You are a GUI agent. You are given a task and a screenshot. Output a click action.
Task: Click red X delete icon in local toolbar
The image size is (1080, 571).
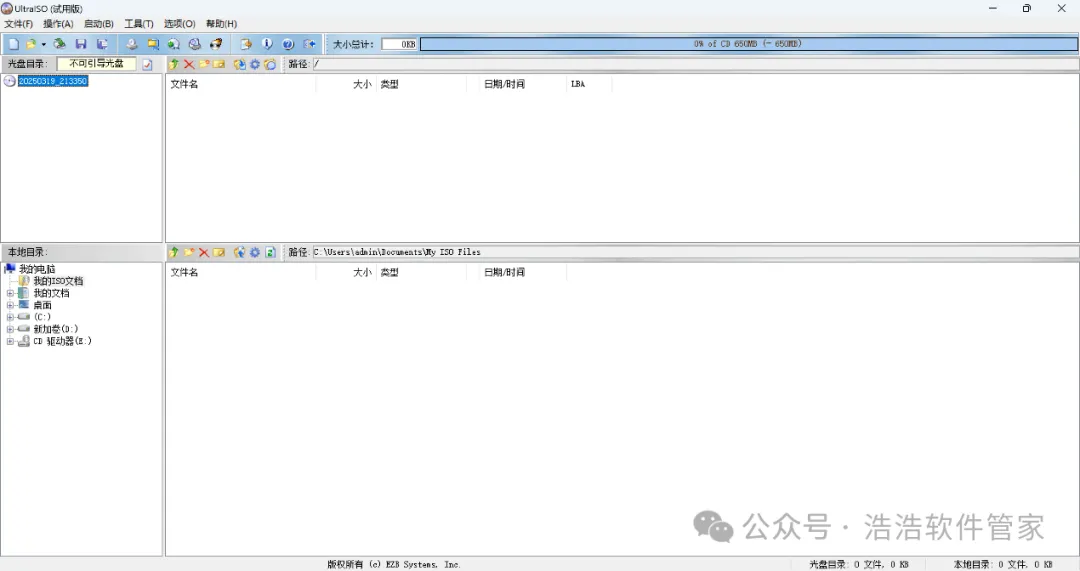click(x=204, y=252)
